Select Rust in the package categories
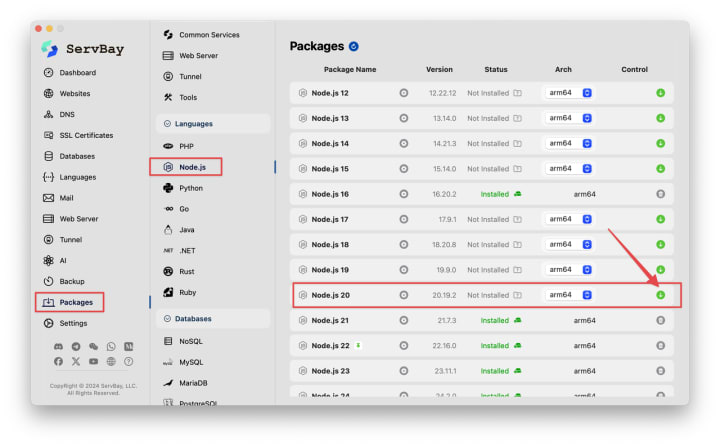 click(x=179, y=271)
